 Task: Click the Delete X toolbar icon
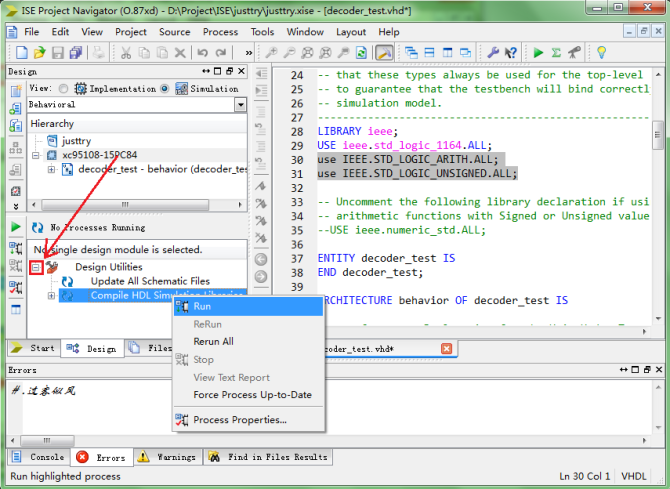(x=180, y=53)
